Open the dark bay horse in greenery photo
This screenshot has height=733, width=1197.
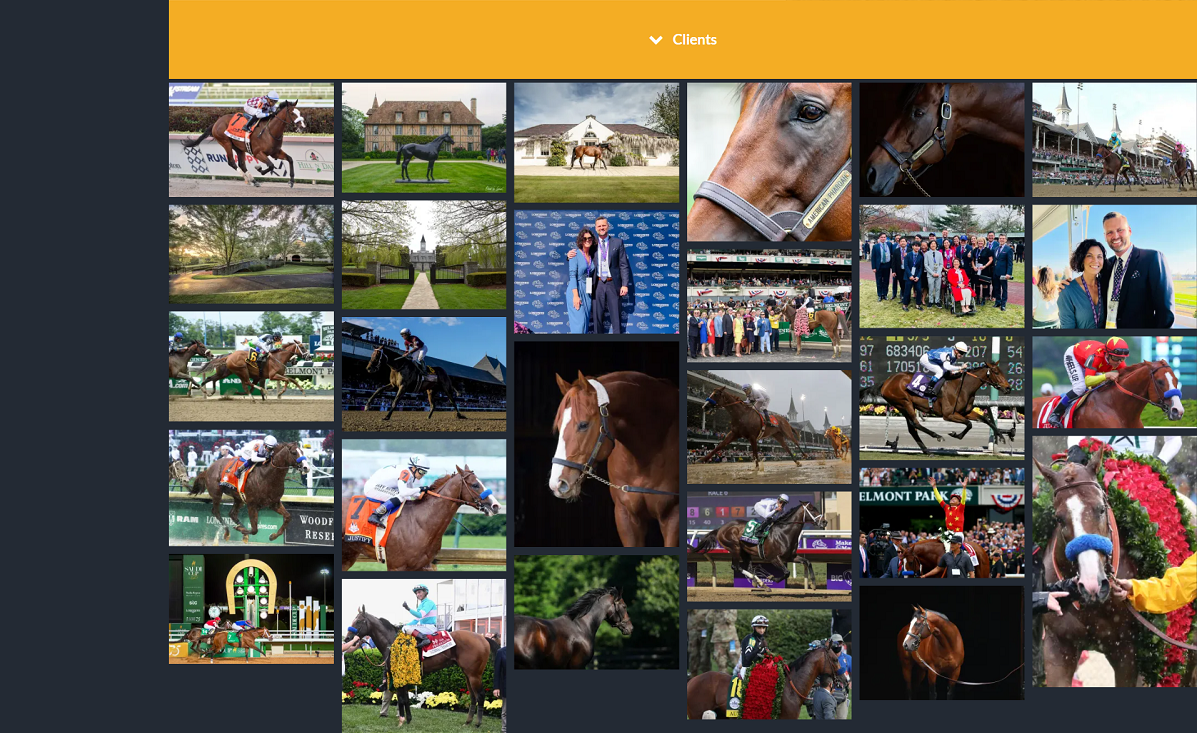point(596,612)
